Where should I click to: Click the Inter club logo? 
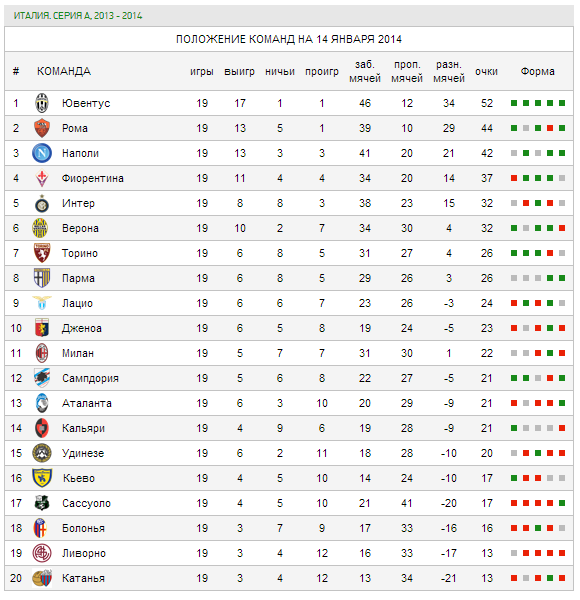(x=42, y=204)
